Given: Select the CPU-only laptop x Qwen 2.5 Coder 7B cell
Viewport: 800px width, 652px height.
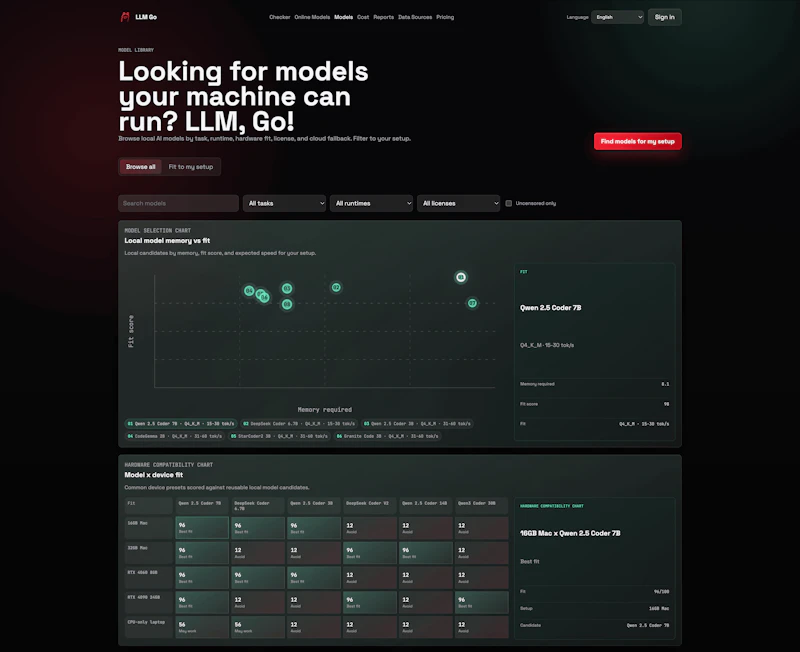Looking at the screenshot, I should (202, 626).
